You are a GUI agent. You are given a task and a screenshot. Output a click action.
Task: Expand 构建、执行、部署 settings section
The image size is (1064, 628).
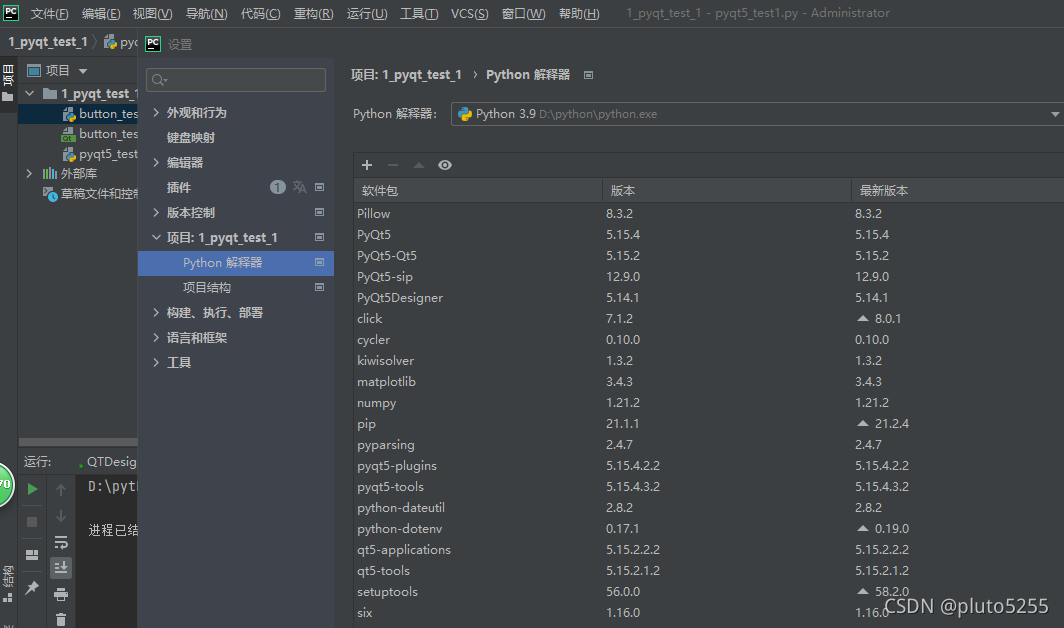point(156,312)
